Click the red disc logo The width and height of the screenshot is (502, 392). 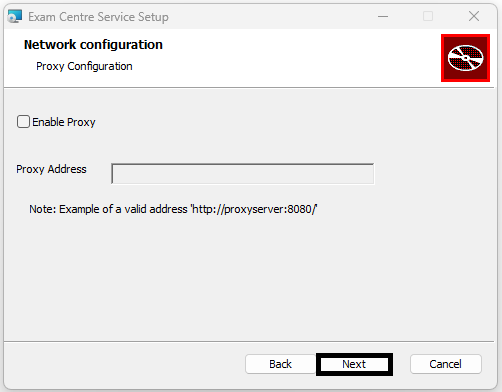(x=465, y=58)
